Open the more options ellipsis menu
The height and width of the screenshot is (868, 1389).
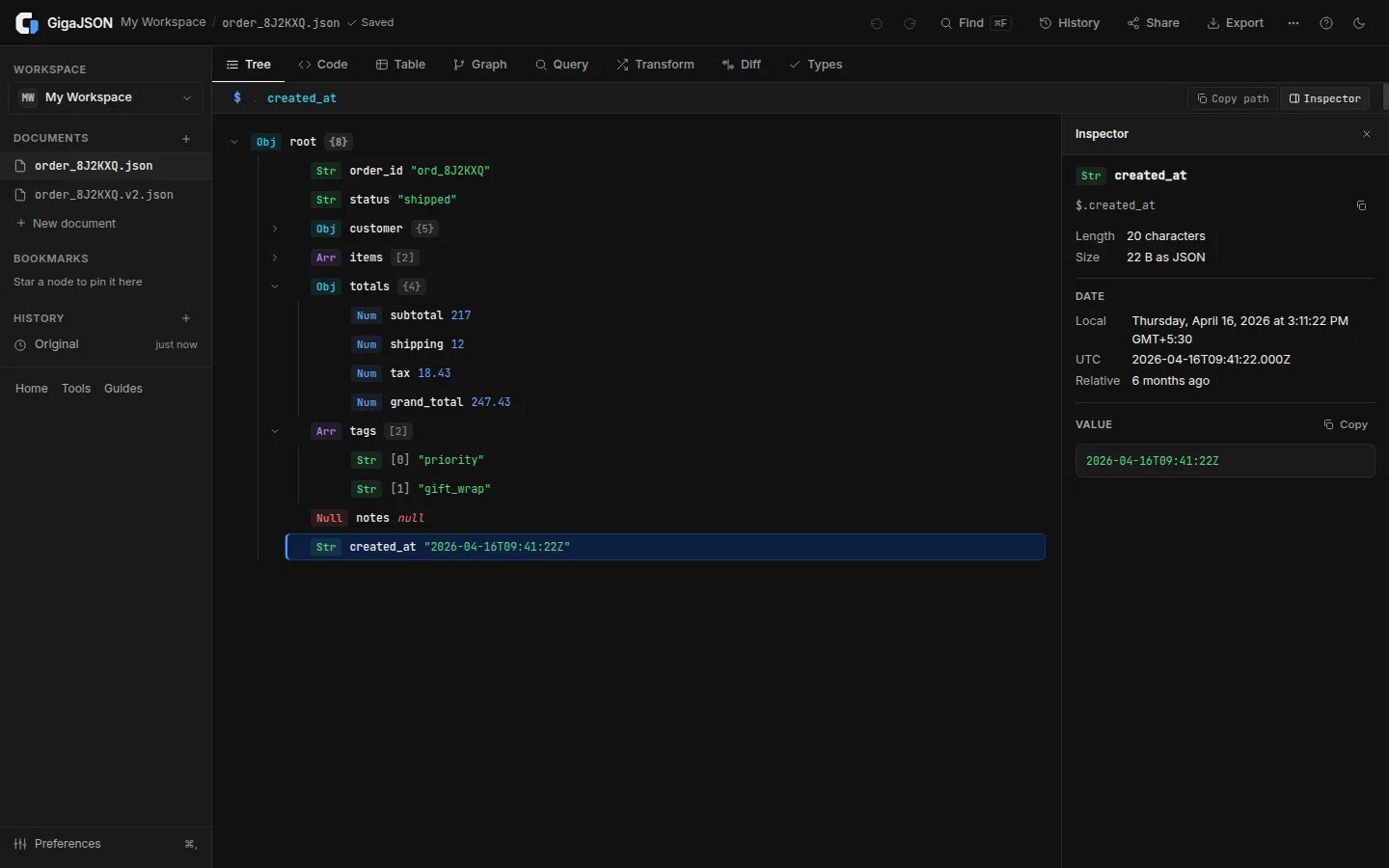[x=1294, y=23]
